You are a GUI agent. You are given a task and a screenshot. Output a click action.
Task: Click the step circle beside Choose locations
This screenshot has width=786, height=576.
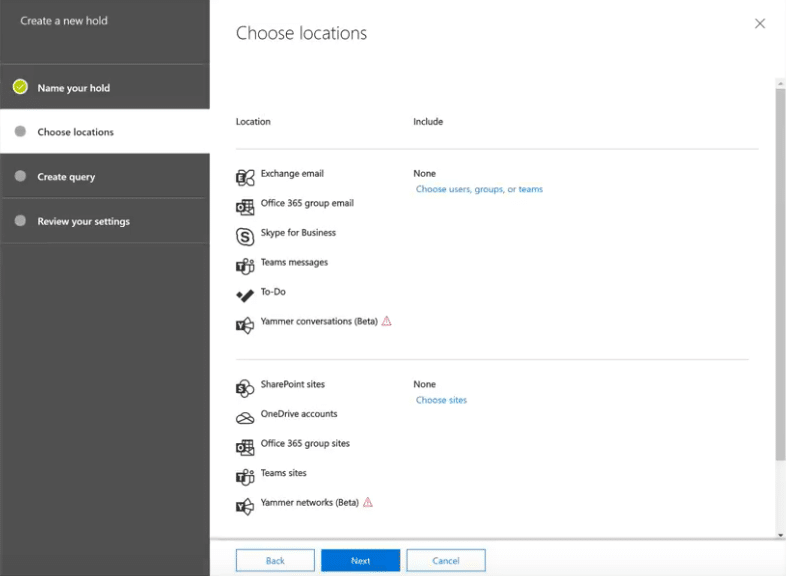20,131
